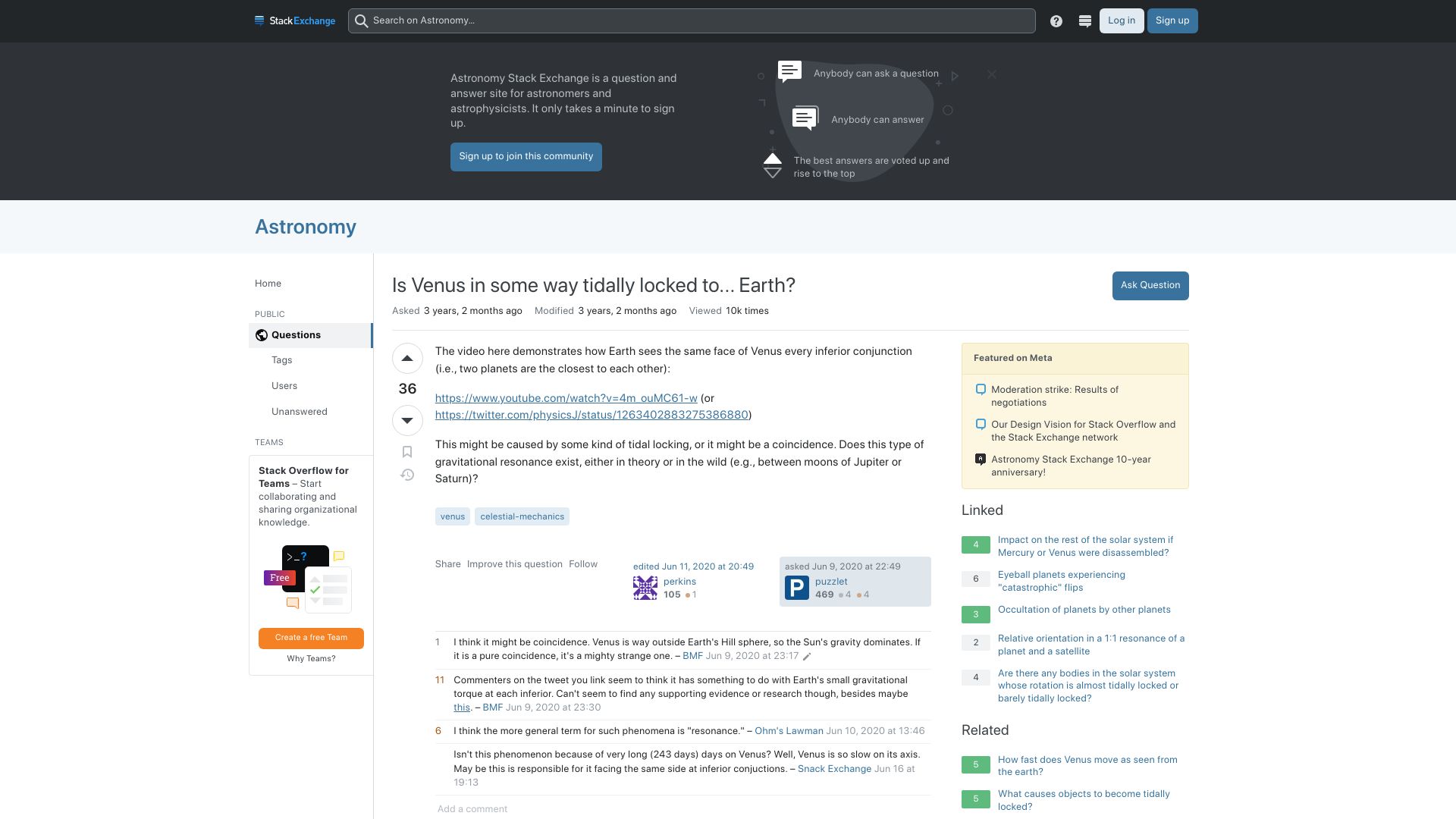Image resolution: width=1456 pixels, height=819 pixels.
Task: Open Moderation strike: Results of negotiations
Action: pos(1055,396)
